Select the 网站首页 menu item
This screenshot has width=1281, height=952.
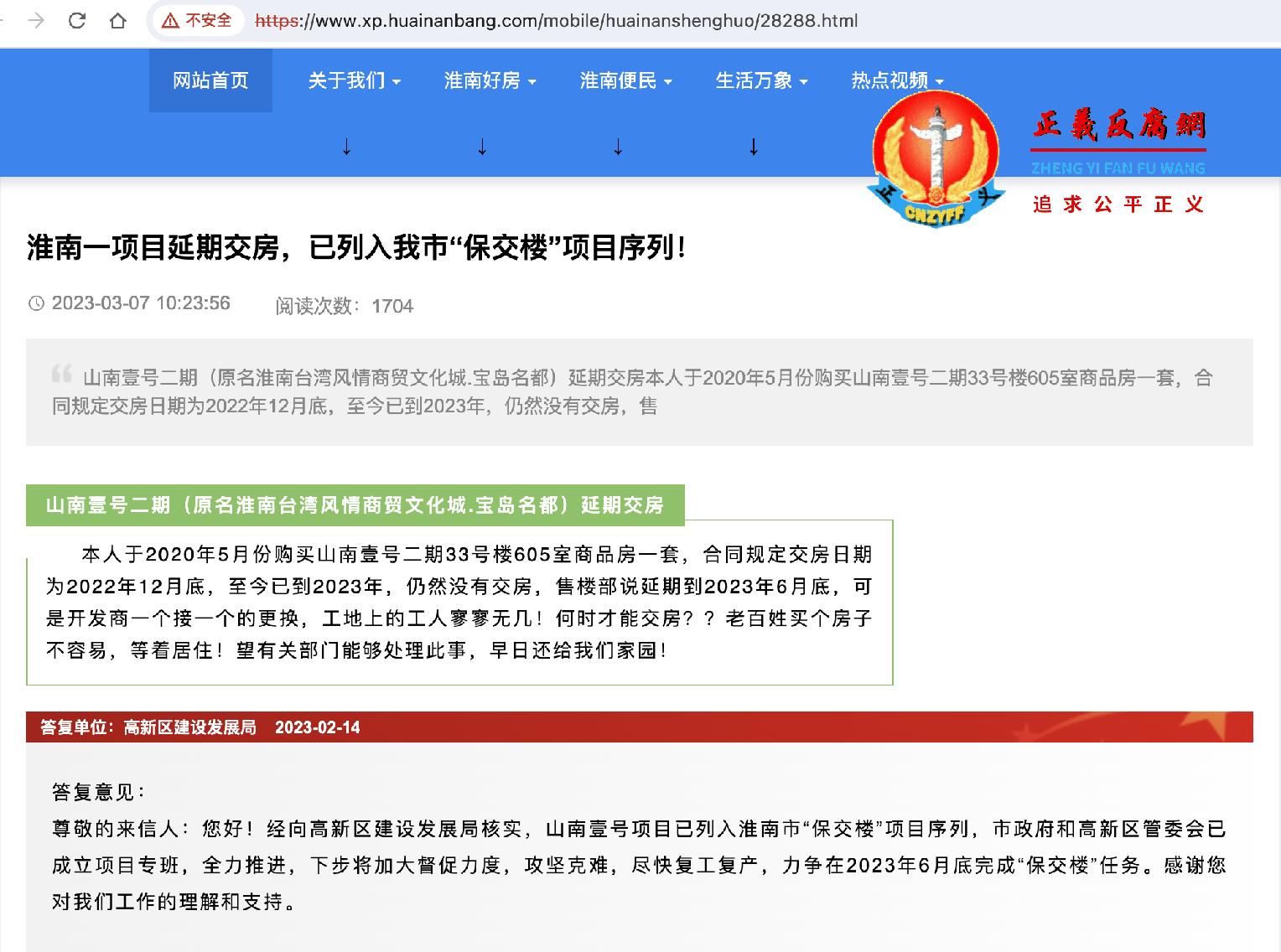210,80
